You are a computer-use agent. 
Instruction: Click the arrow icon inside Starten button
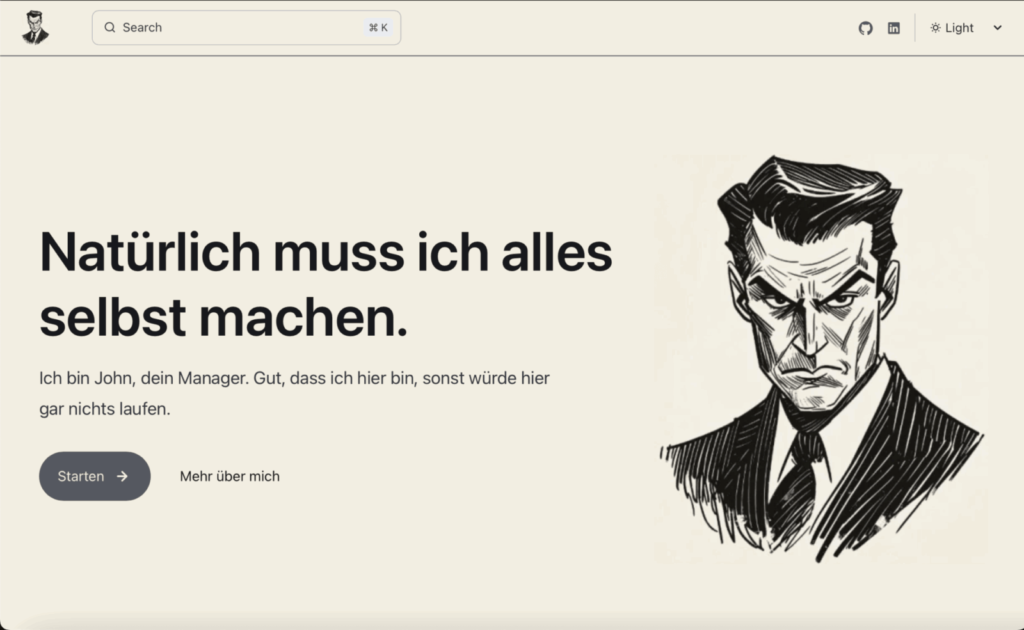click(122, 476)
